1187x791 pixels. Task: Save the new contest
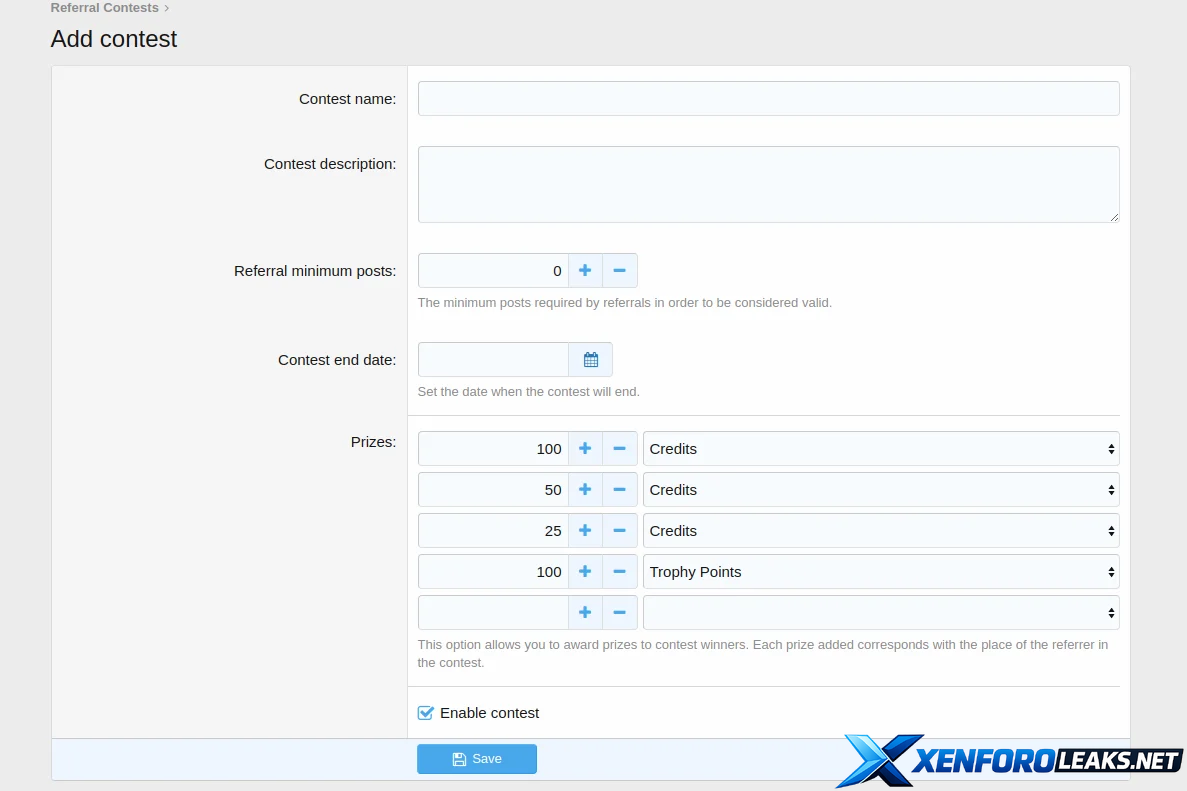coord(477,759)
